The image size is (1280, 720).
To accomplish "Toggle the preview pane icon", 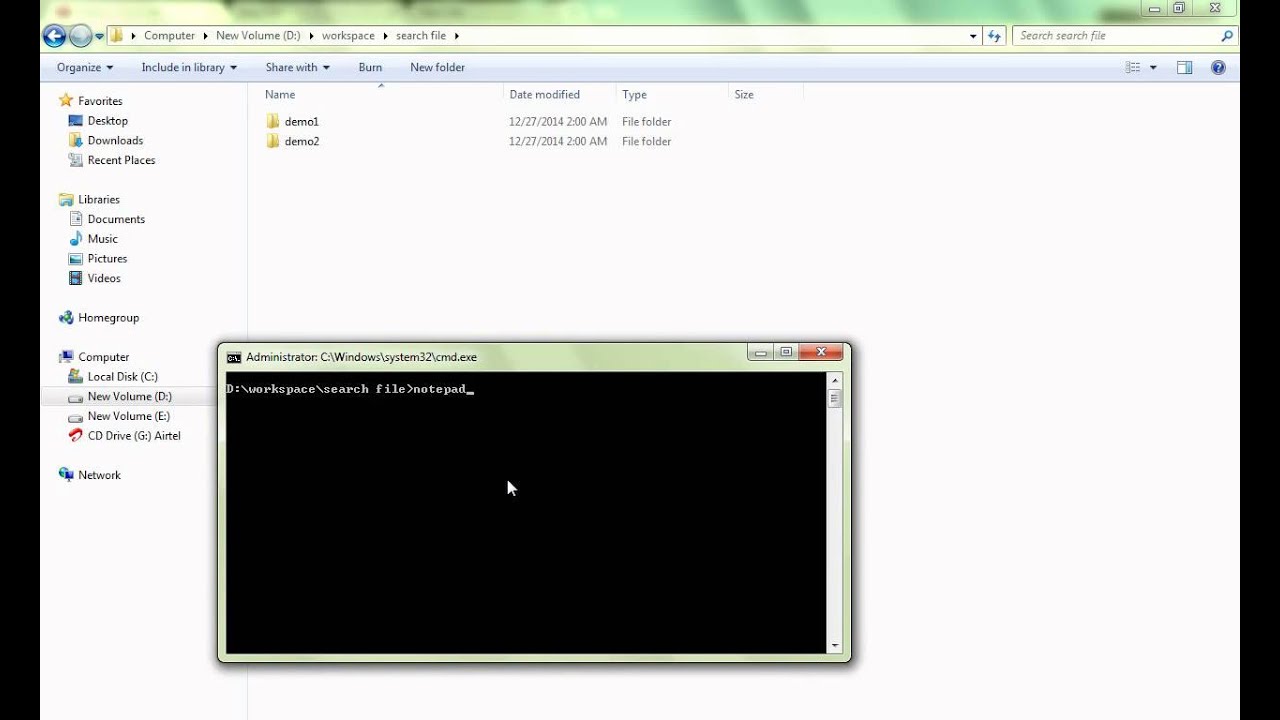I will (x=1184, y=68).
